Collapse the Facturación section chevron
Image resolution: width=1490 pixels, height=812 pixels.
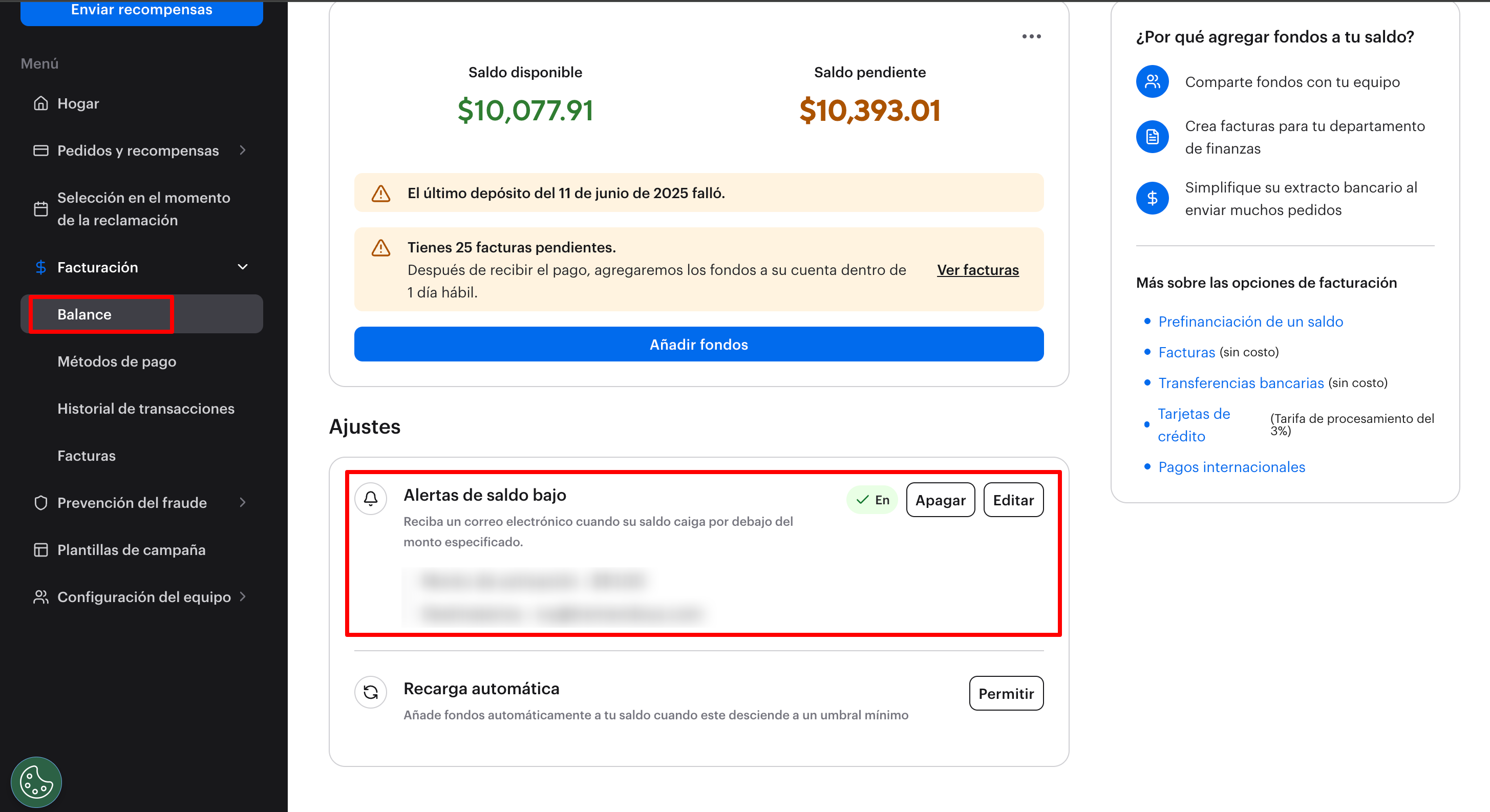243,267
